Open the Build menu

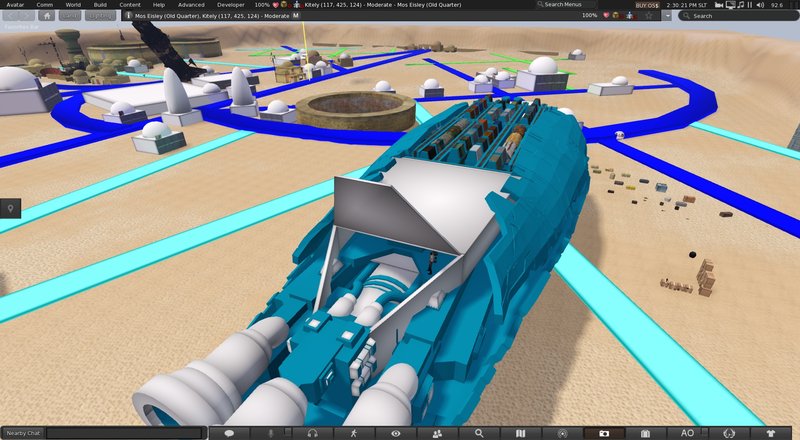[x=100, y=5]
